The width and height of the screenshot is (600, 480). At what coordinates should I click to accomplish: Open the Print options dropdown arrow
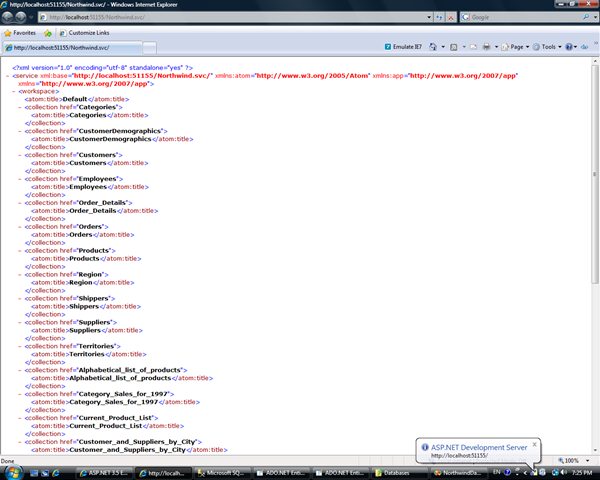coord(496,47)
